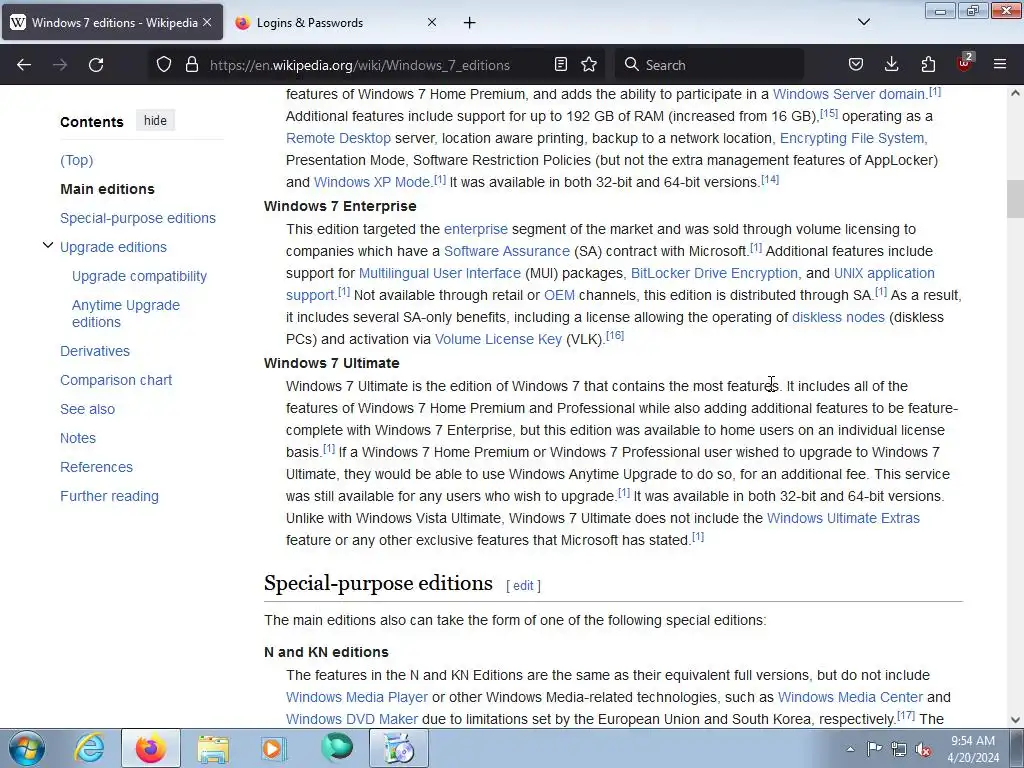Open the Windows XP Mode link
Image resolution: width=1024 pixels, height=768 pixels.
point(372,182)
